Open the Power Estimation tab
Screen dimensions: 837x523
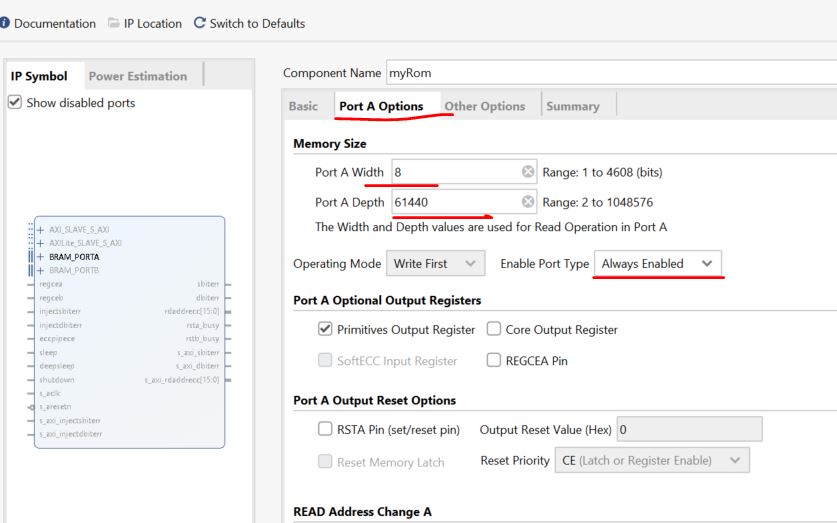tap(136, 76)
